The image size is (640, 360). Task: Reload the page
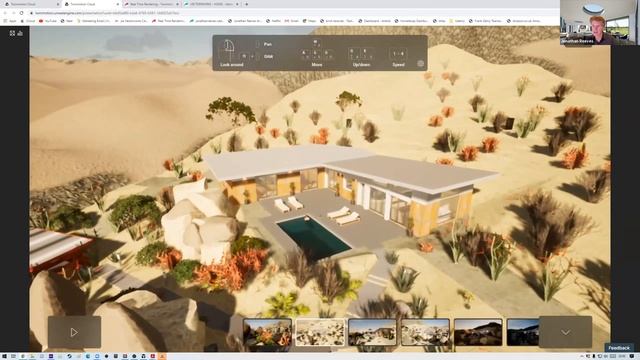22,13
